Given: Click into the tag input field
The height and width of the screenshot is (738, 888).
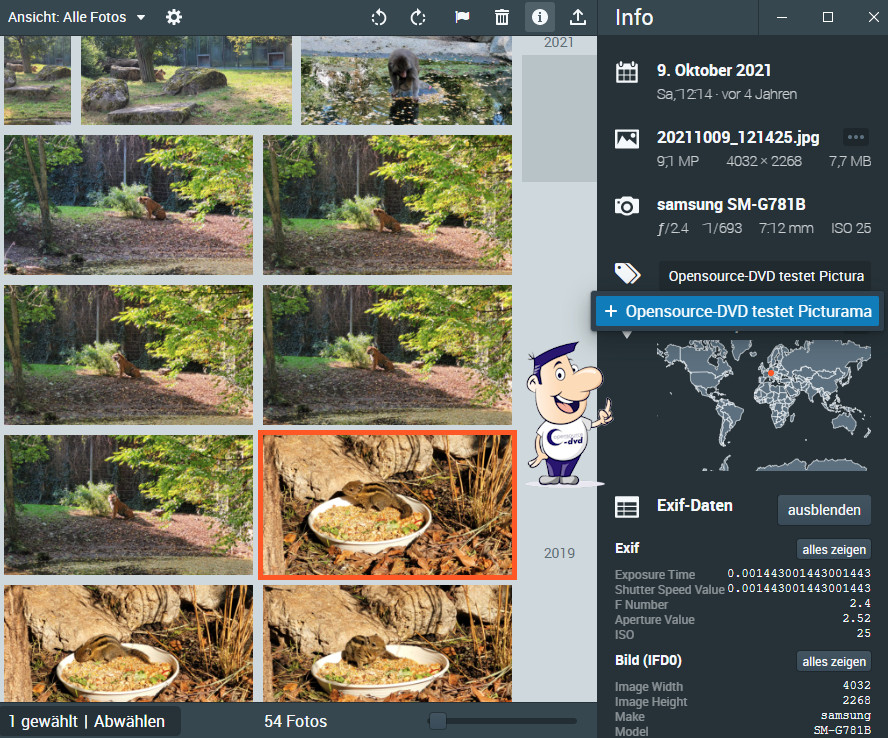Looking at the screenshot, I should click(x=765, y=275).
